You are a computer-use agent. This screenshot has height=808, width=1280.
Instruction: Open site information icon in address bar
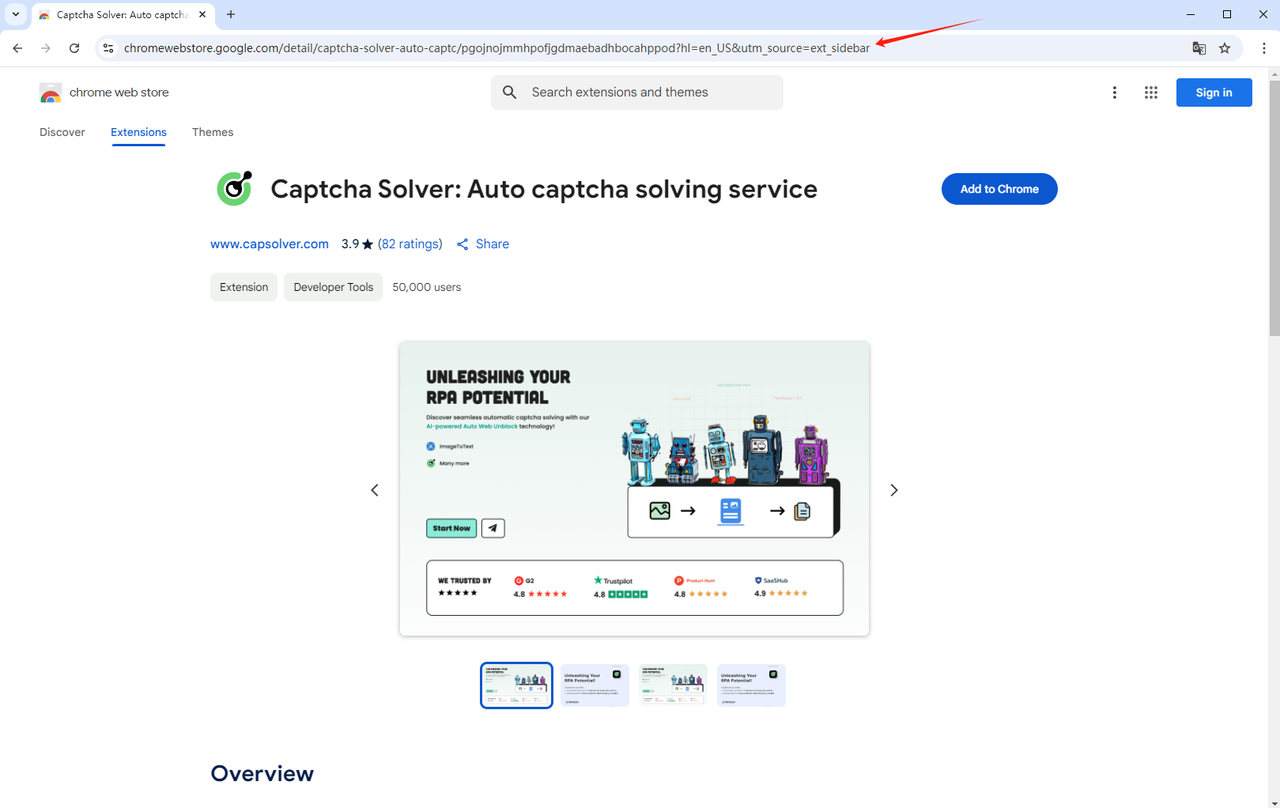click(109, 48)
